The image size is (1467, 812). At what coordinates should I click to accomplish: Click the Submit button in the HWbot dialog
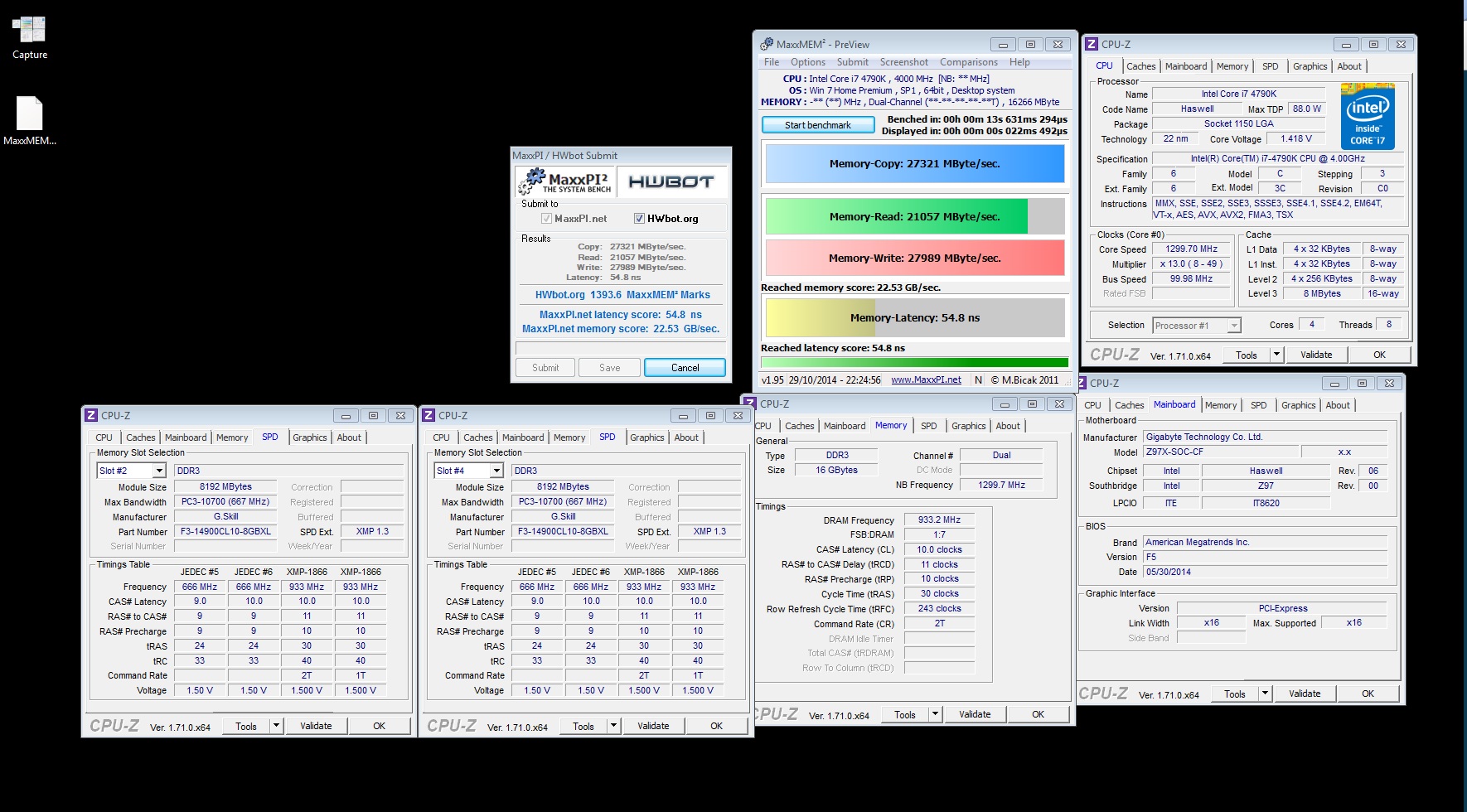[545, 368]
